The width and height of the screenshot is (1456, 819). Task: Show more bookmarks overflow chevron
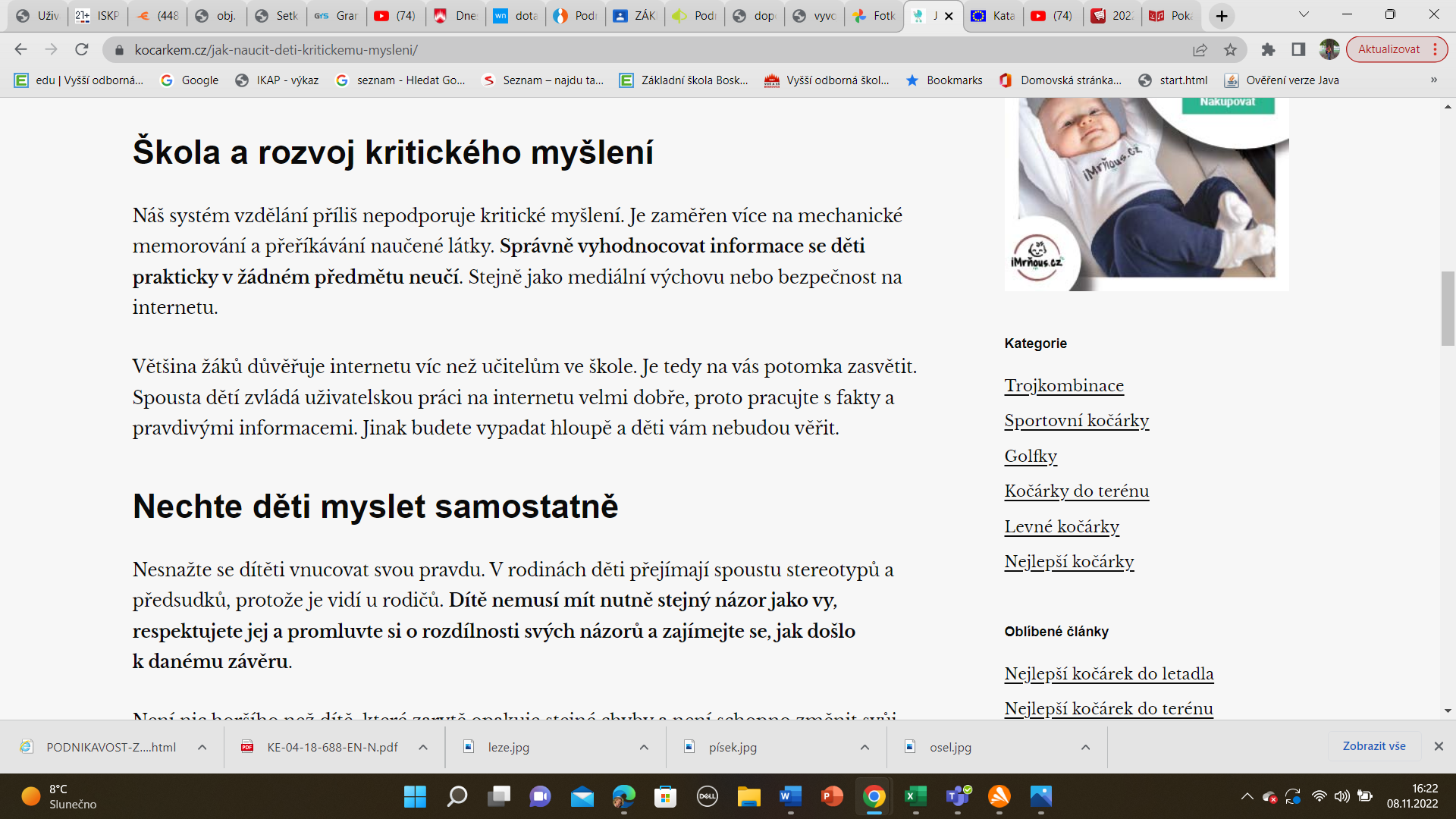pos(1433,80)
